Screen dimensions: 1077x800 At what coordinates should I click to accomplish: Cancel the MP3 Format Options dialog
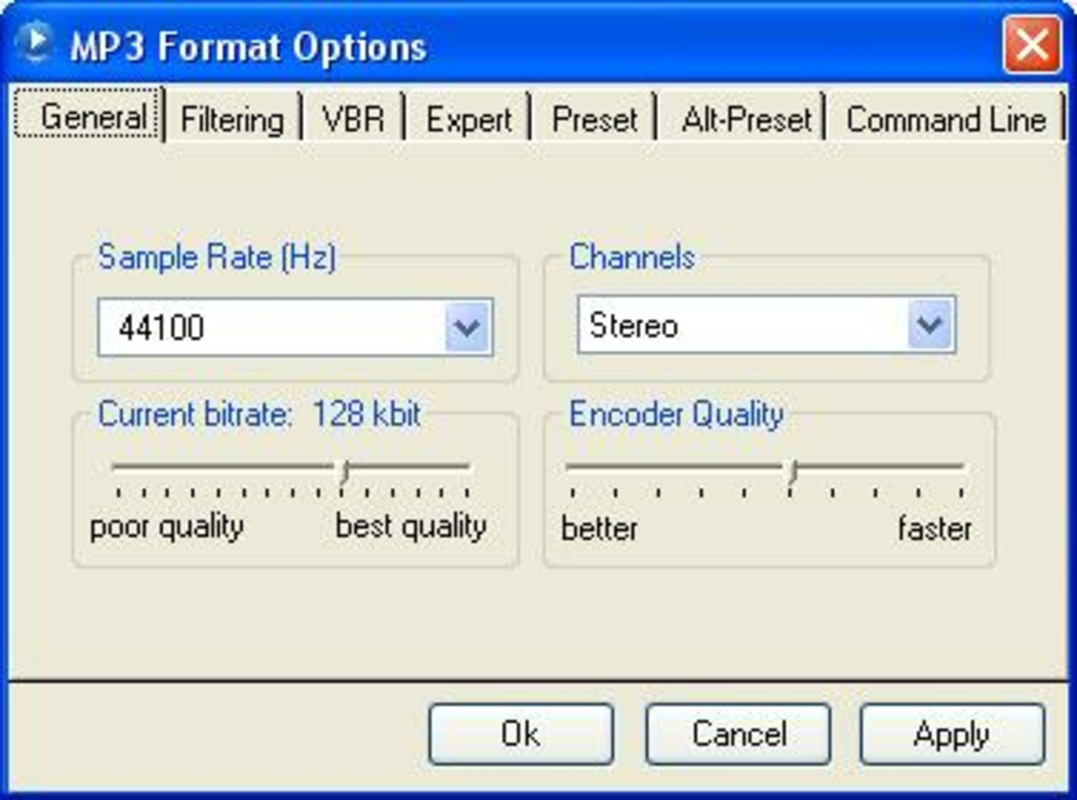coord(737,733)
